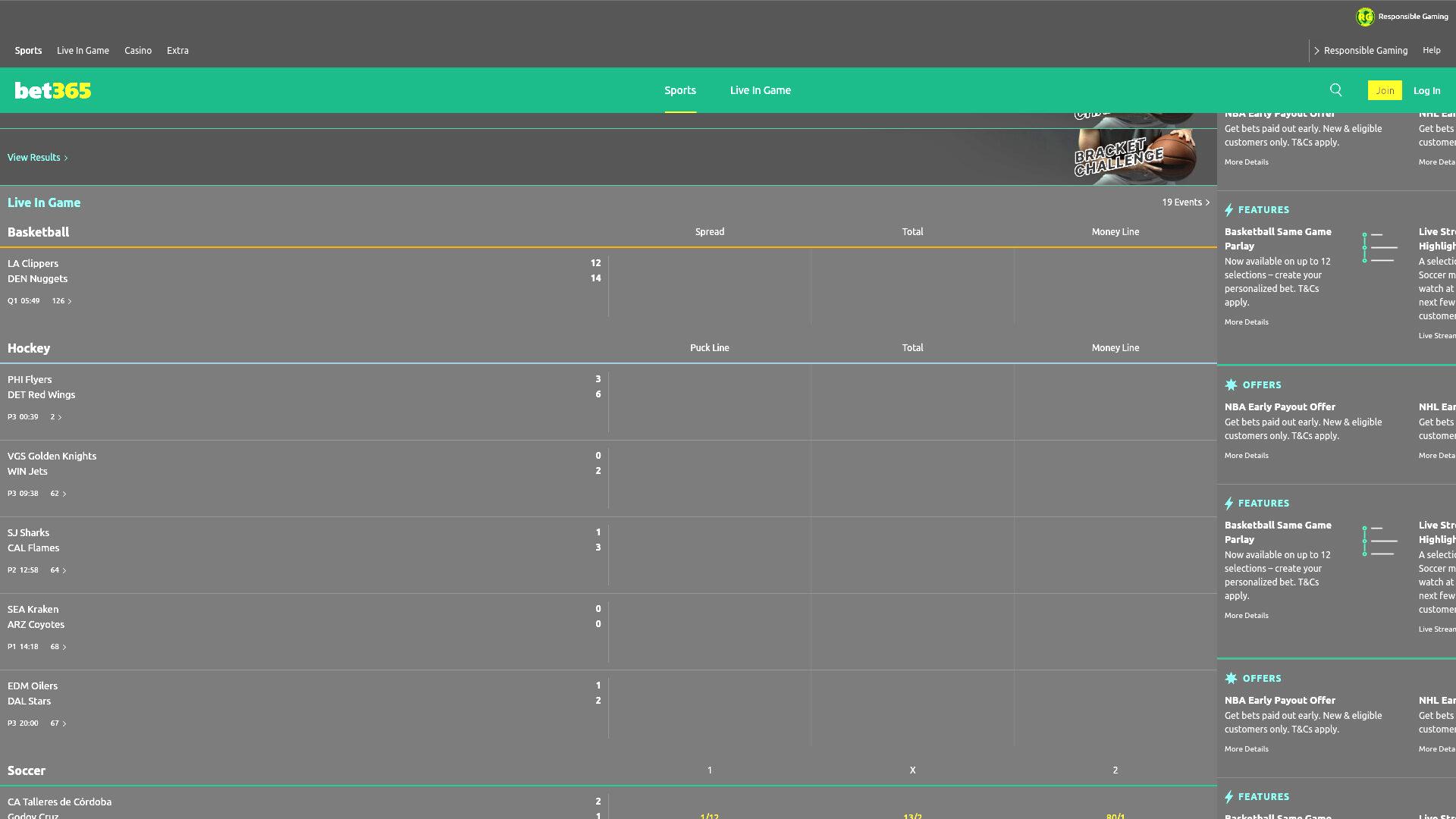Image resolution: width=1456 pixels, height=819 pixels.
Task: Open Extra in the top menu
Action: click(177, 50)
